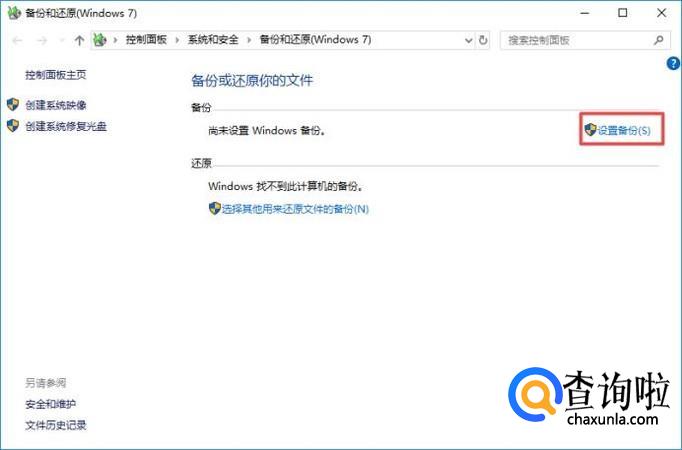The width and height of the screenshot is (682, 450).
Task: Click the Forward navigation arrow
Action: tap(42, 40)
